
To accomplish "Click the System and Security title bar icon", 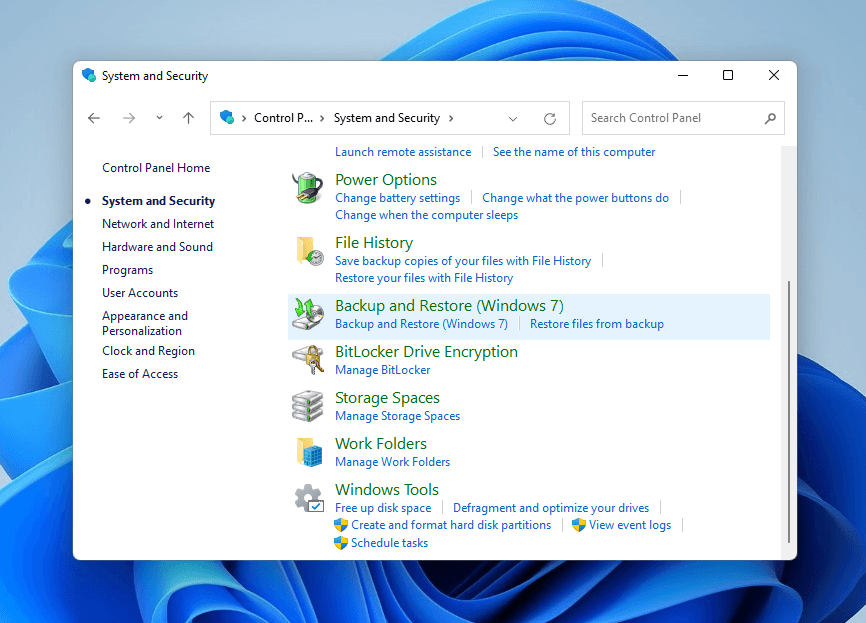I will pos(89,75).
